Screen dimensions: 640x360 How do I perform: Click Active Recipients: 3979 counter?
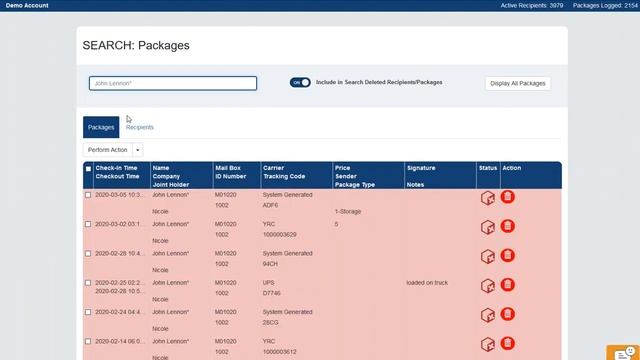point(532,5)
